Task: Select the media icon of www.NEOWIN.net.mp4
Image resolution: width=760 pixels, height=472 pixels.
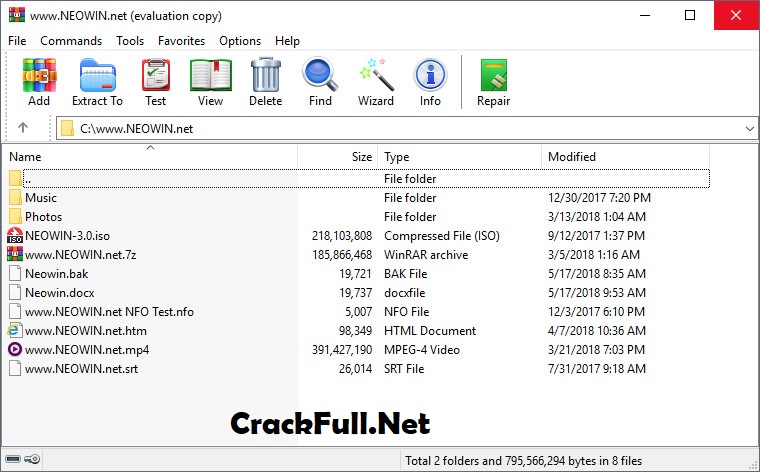Action: point(15,349)
